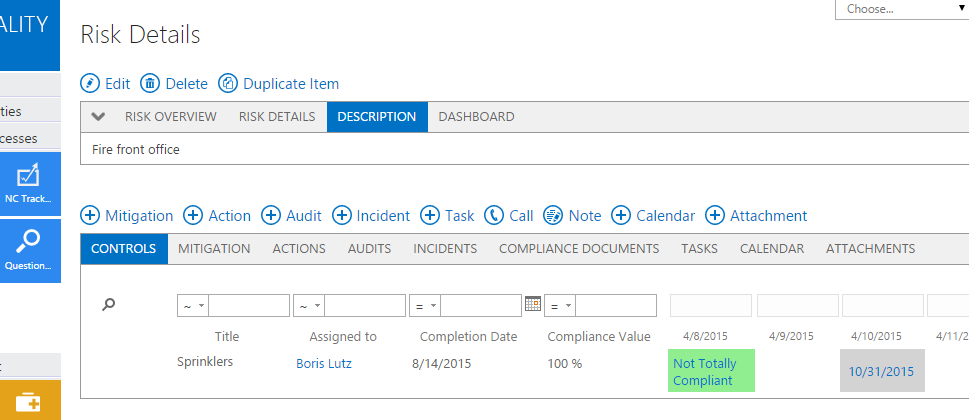
Task: Click the 4/8/2015 column header
Action: coord(705,337)
